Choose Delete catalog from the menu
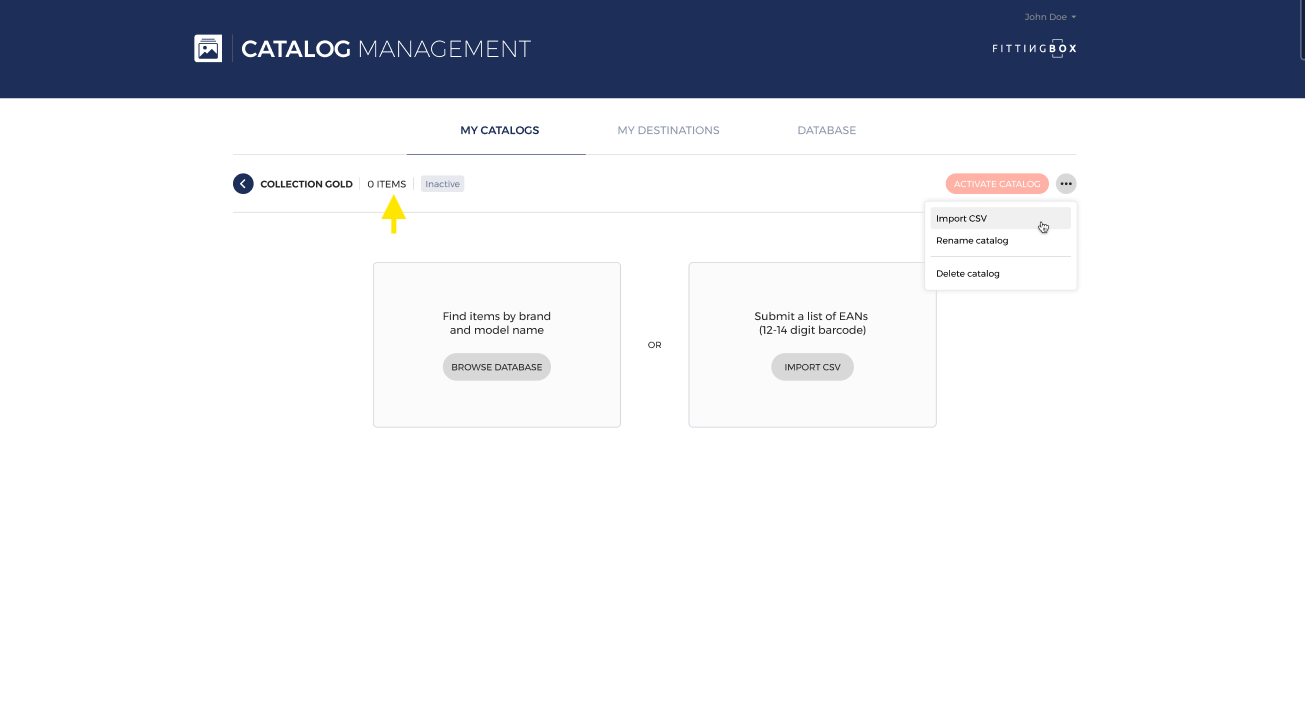The width and height of the screenshot is (1305, 708). click(x=968, y=274)
